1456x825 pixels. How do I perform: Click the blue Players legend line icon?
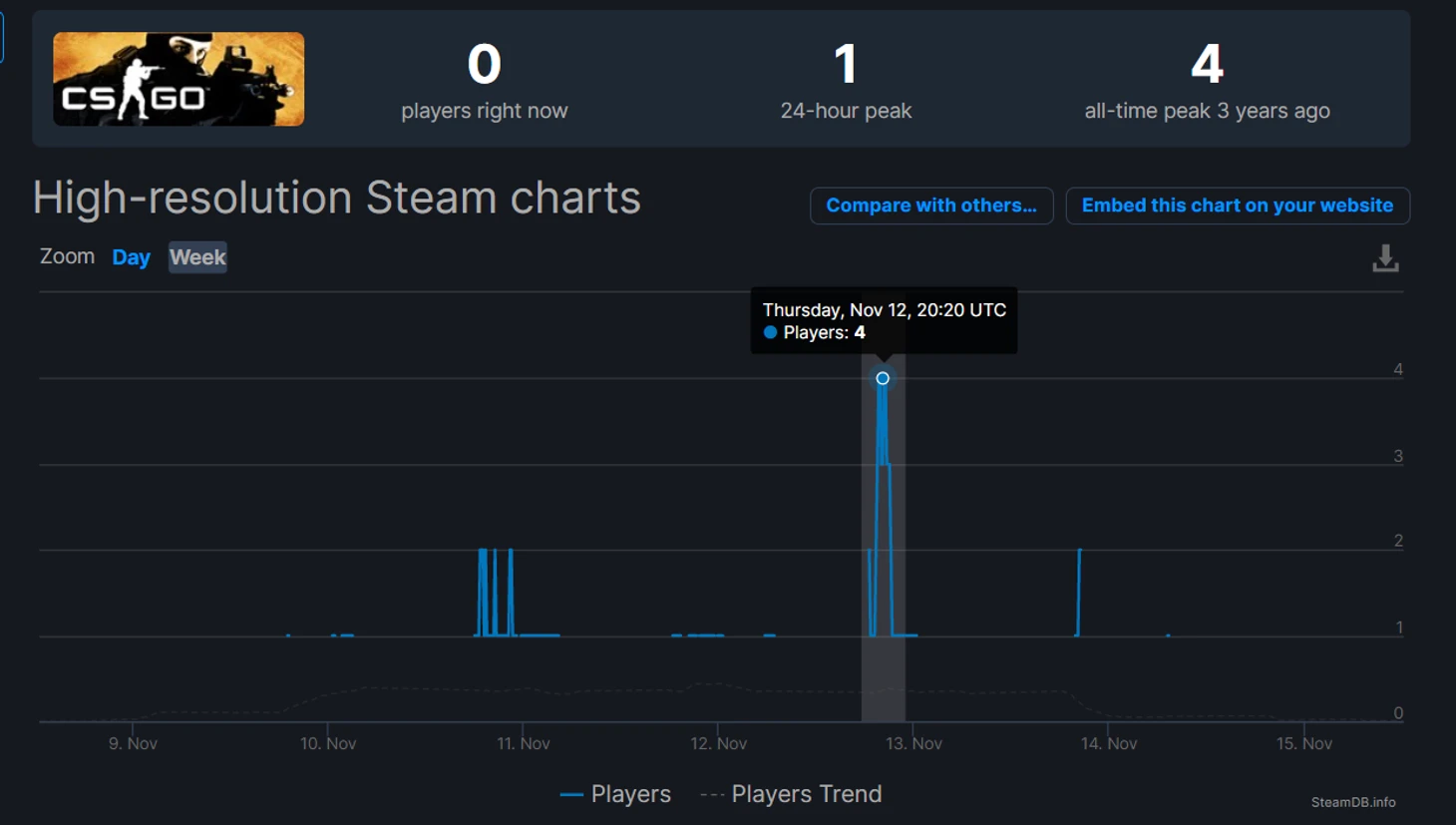(571, 795)
